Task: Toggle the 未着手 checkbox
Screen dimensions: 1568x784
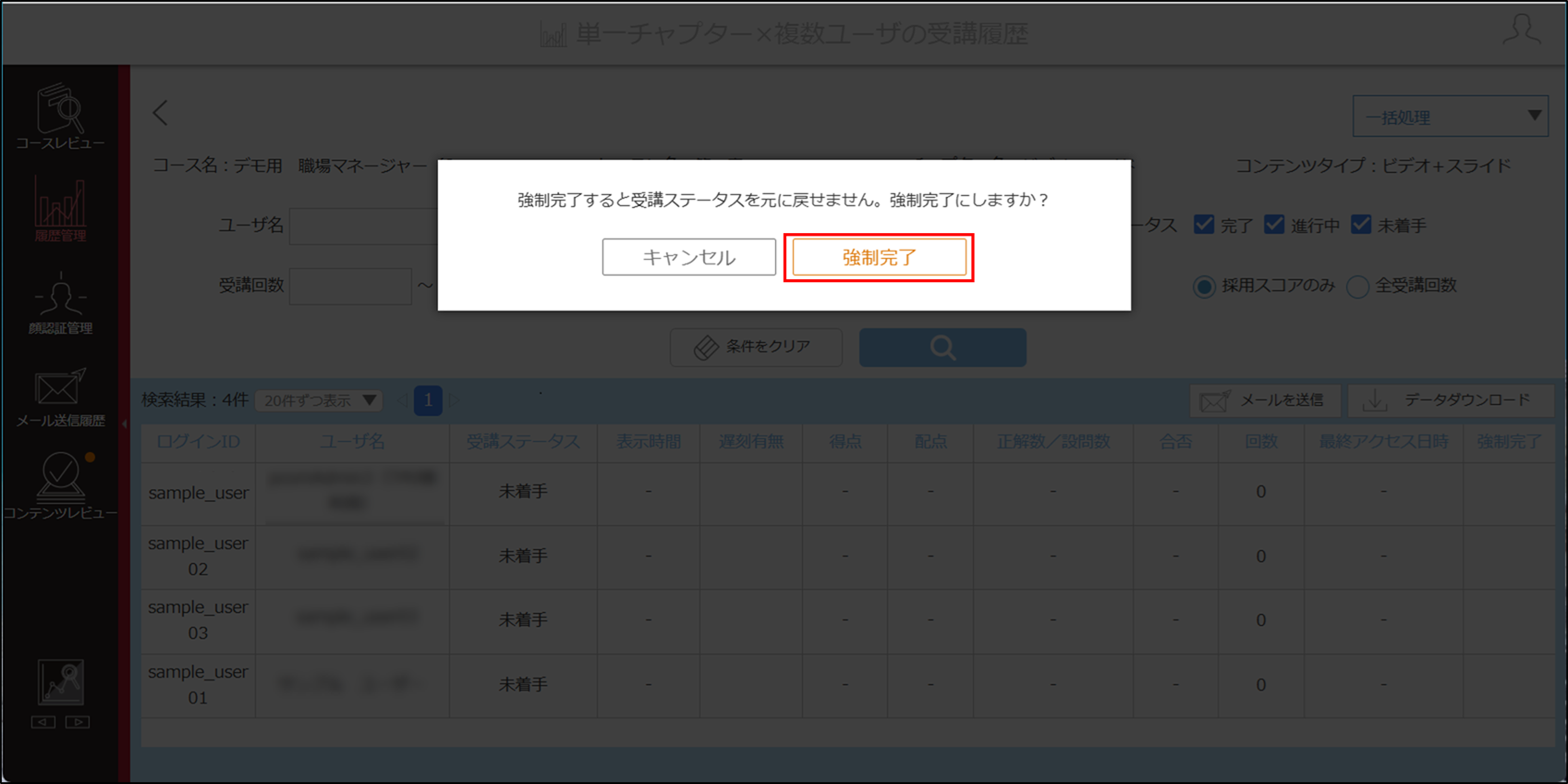Action: coord(1361,225)
